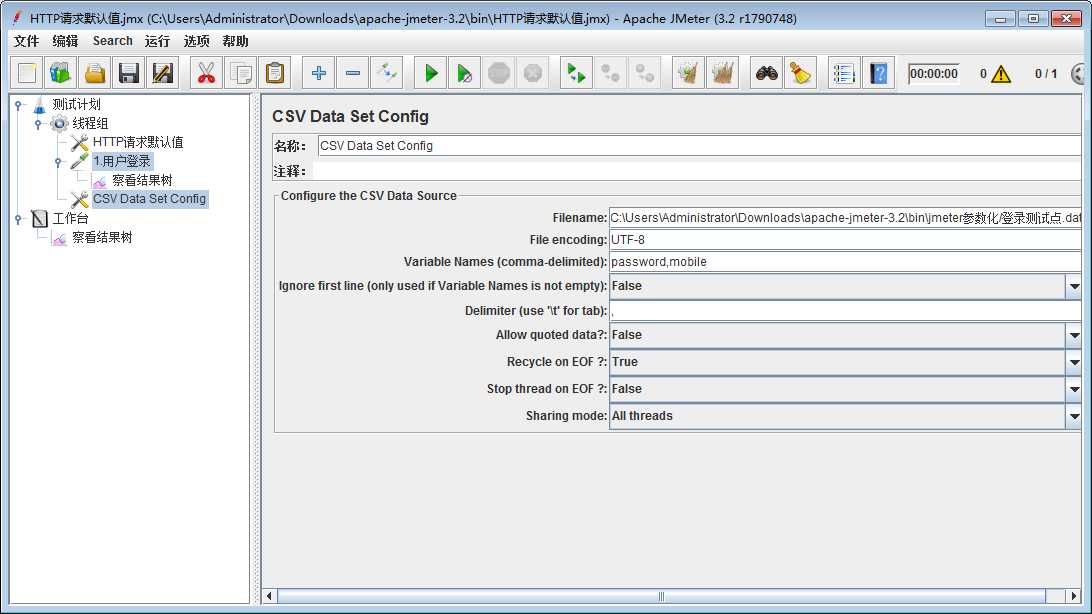This screenshot has width=1092, height=614.
Task: Click the 00:00:00 elapsed time display
Action: coord(934,74)
